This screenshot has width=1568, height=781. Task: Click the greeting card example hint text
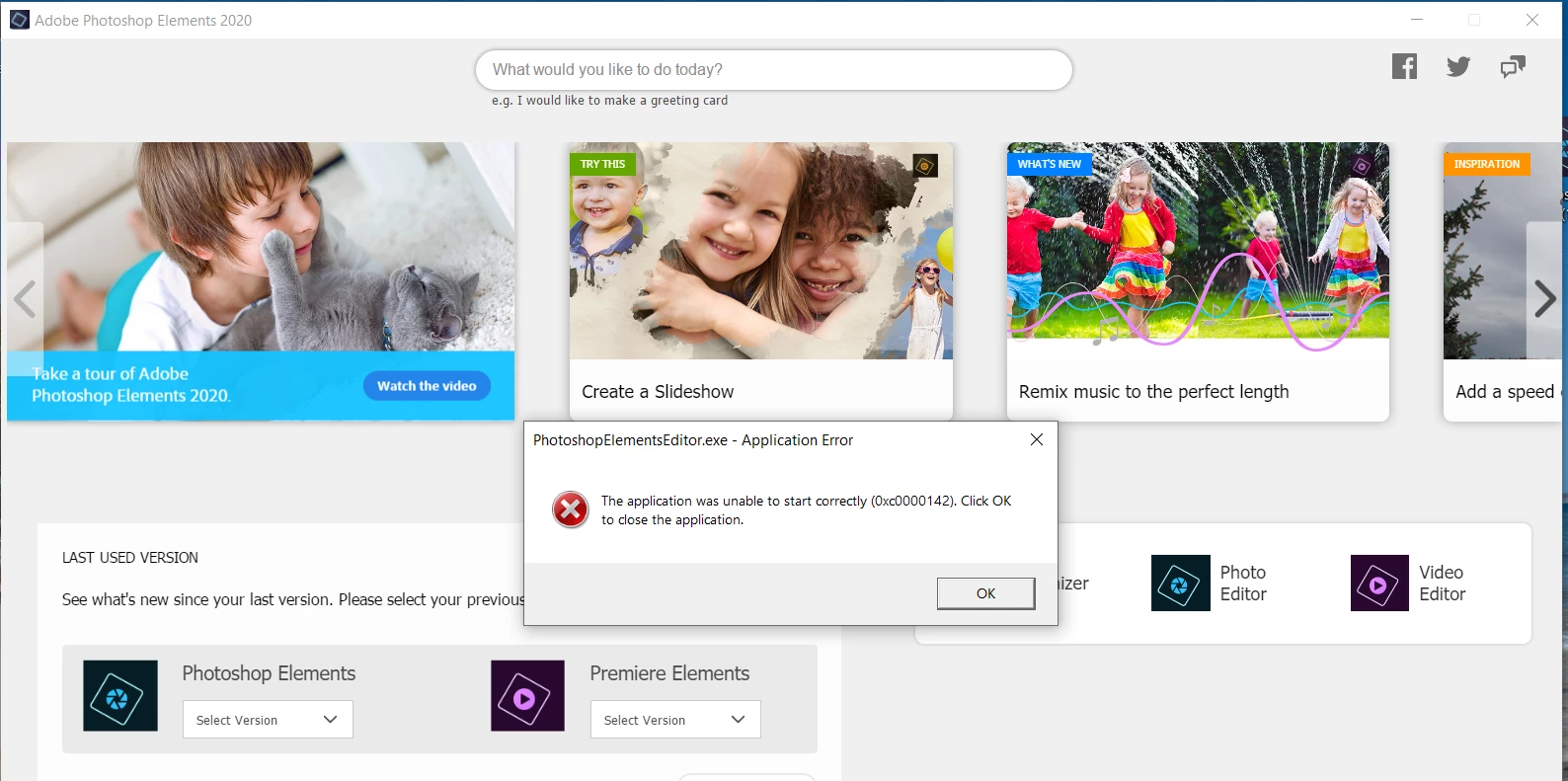(x=610, y=101)
